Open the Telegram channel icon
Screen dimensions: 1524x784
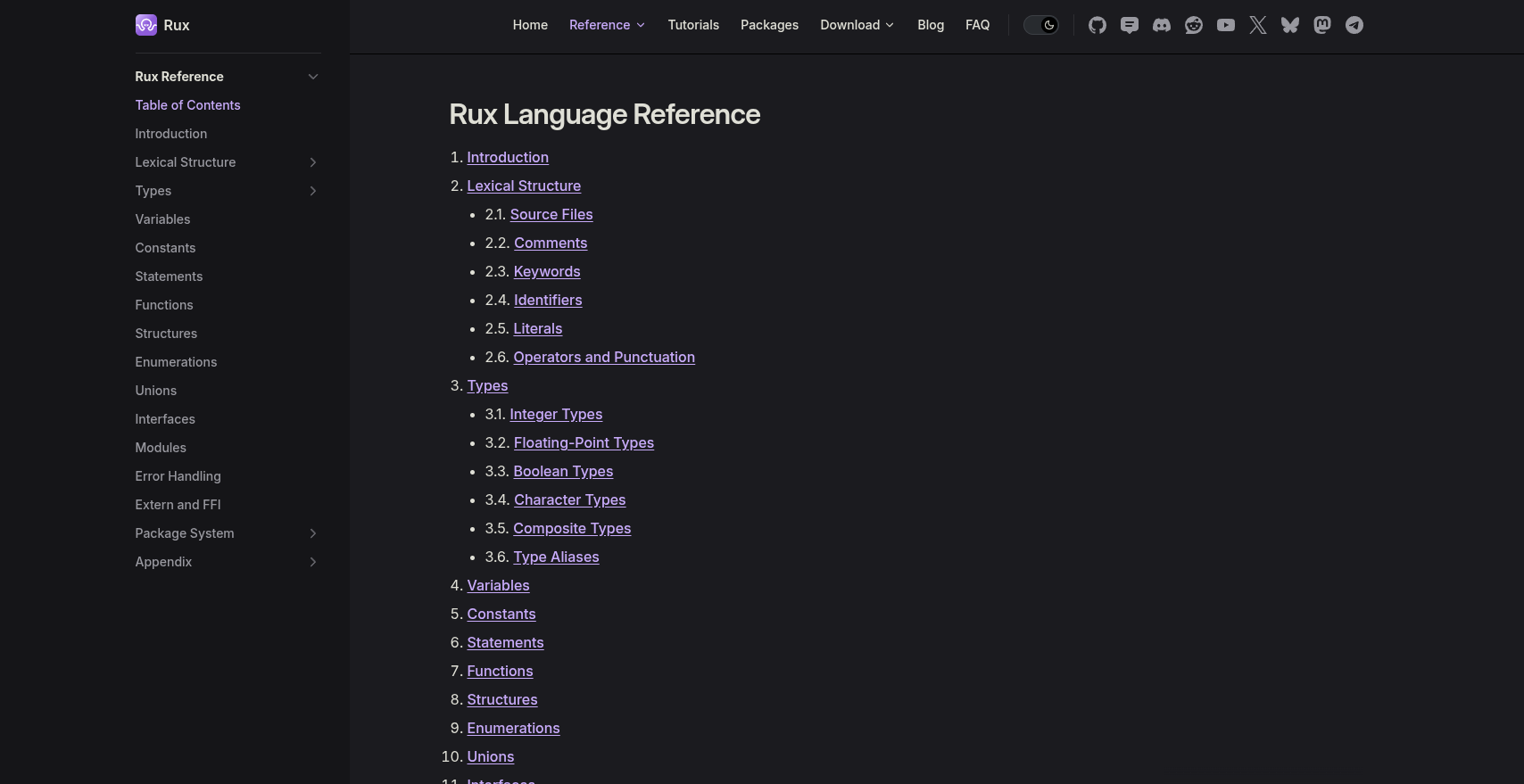(x=1354, y=25)
